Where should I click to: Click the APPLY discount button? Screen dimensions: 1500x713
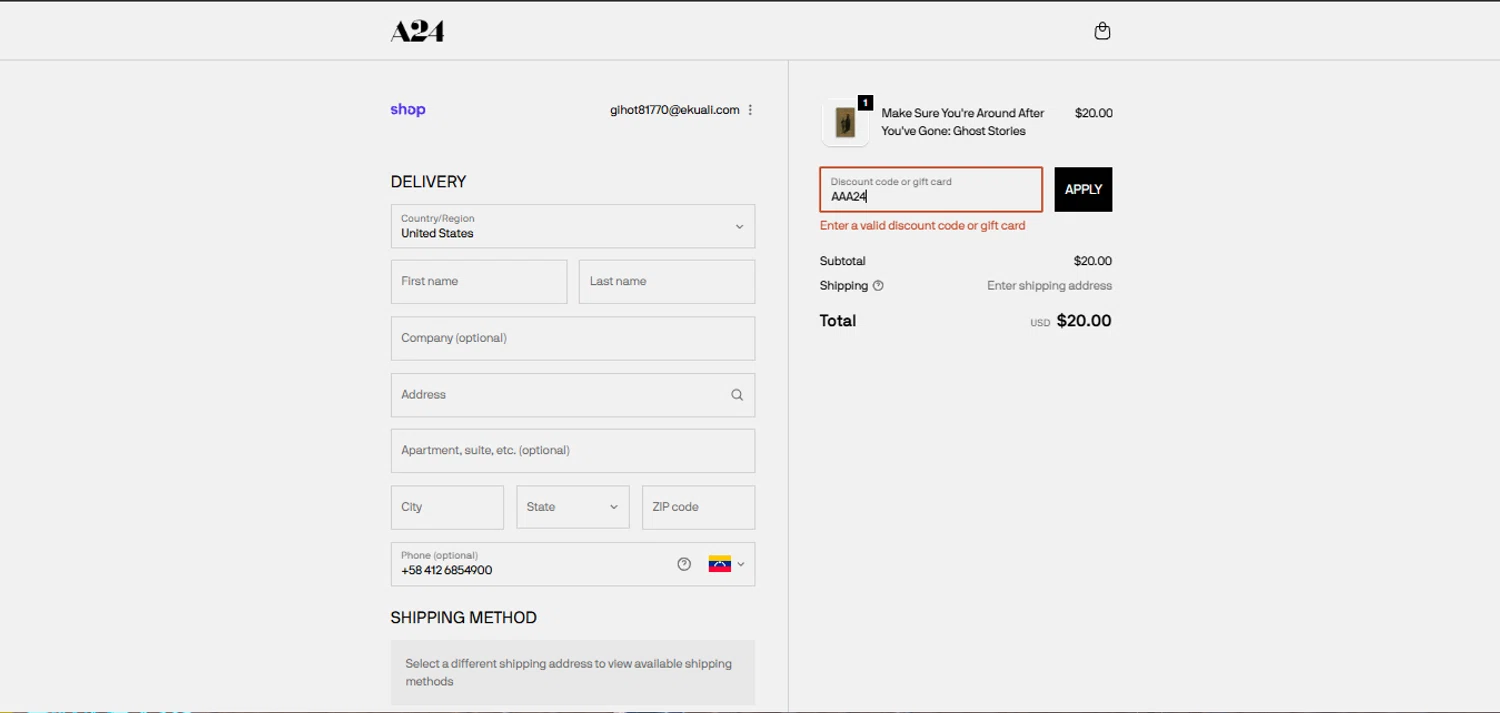1083,189
